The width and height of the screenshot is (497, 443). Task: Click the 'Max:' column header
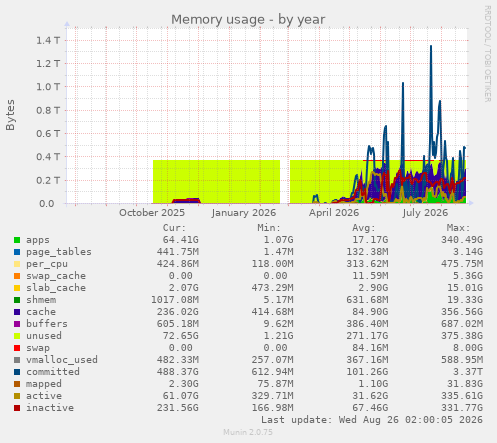coord(458,228)
